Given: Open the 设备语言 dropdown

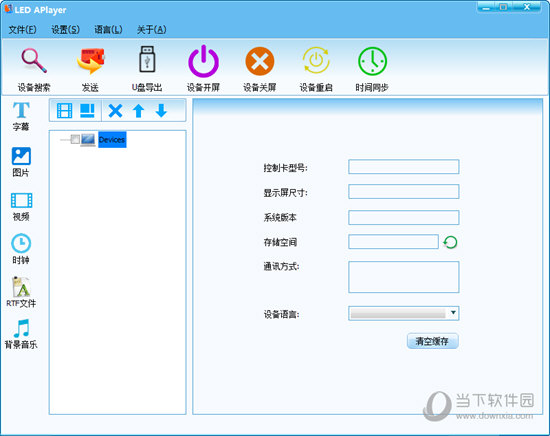Looking at the screenshot, I should click(403, 313).
